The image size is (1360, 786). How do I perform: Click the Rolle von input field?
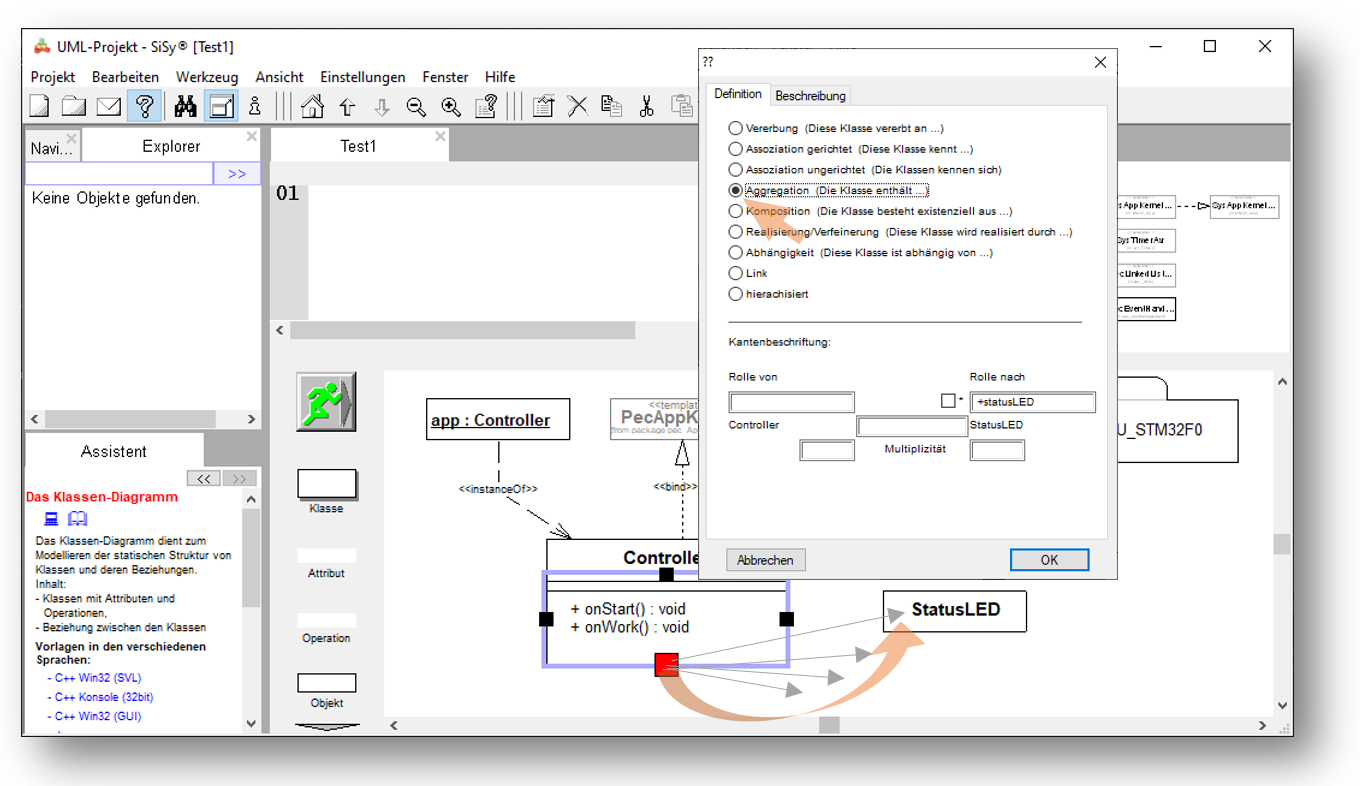(x=791, y=403)
